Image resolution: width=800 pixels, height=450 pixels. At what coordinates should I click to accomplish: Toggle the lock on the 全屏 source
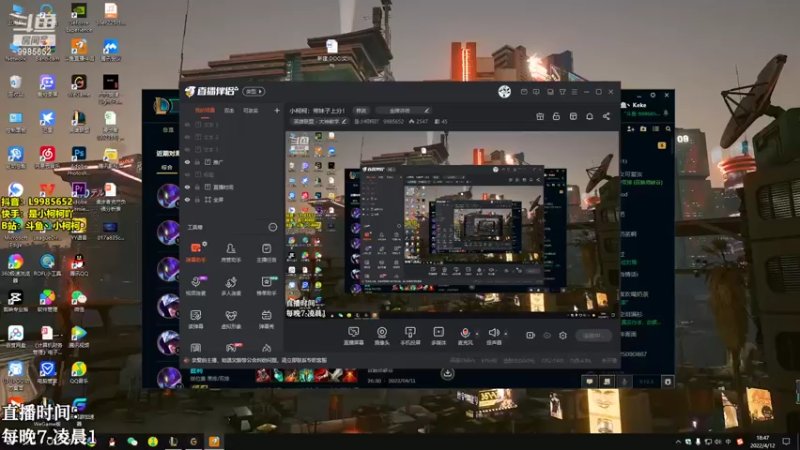pos(197,200)
